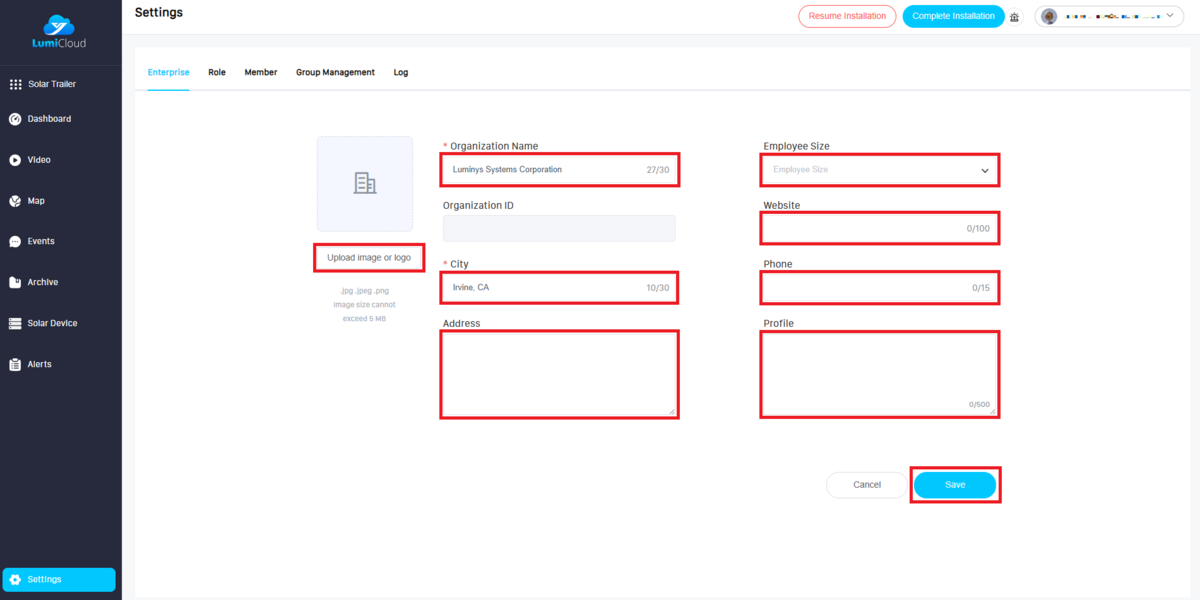Click the Solar Trailer grid icon

click(x=15, y=84)
